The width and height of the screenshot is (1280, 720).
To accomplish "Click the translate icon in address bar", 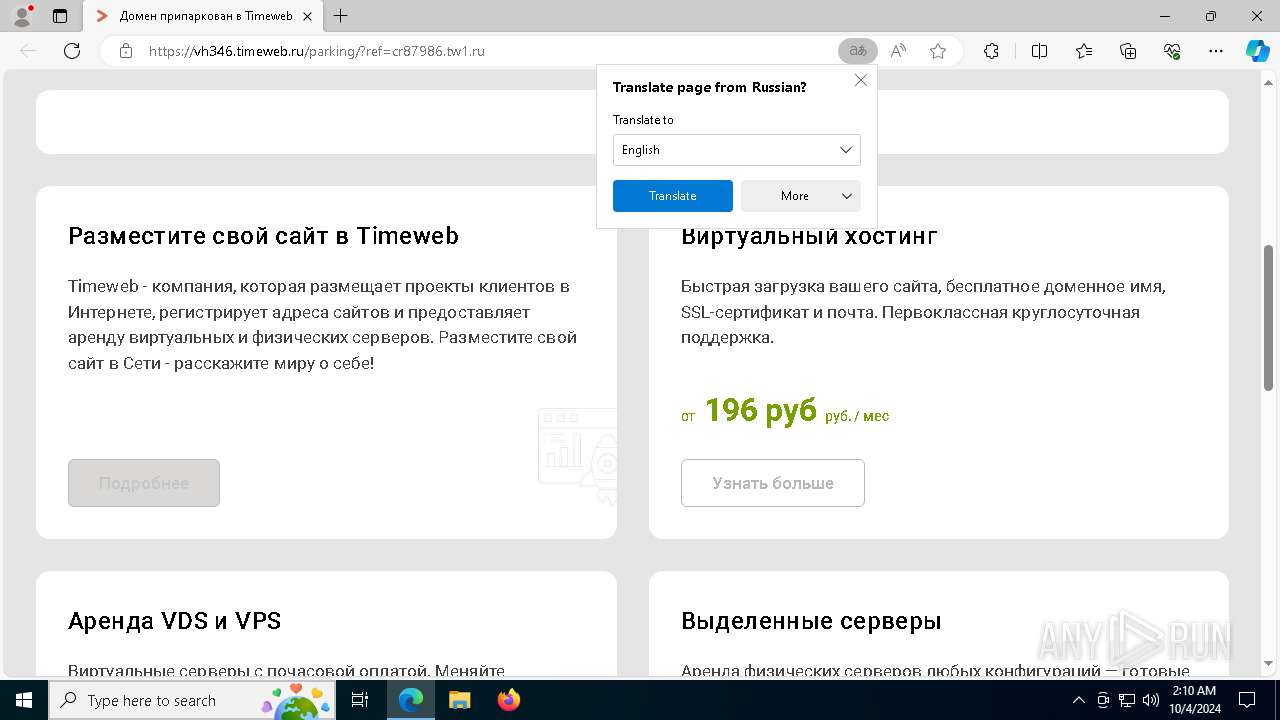I will (857, 51).
